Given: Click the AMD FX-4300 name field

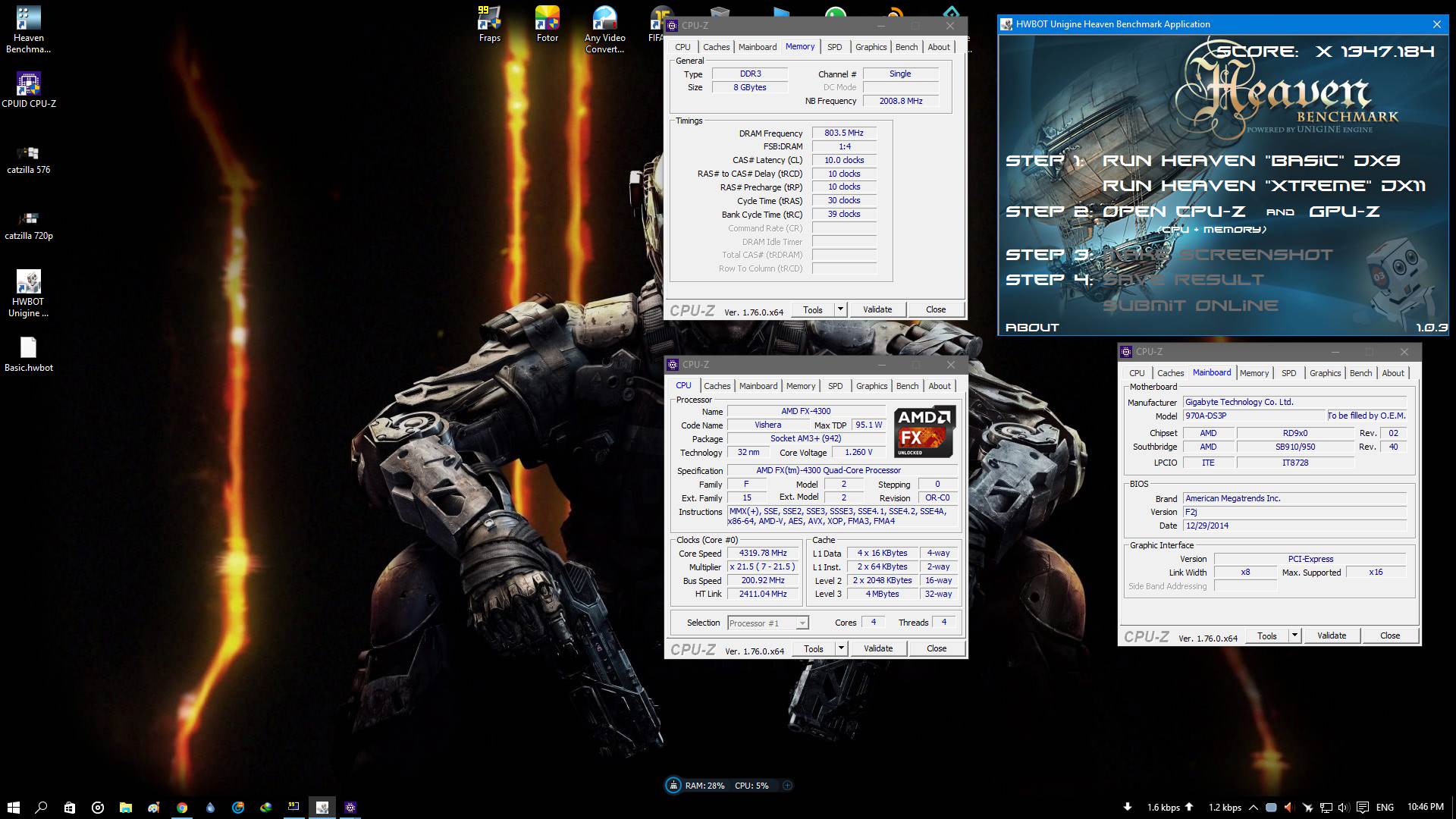Looking at the screenshot, I should 805,411.
